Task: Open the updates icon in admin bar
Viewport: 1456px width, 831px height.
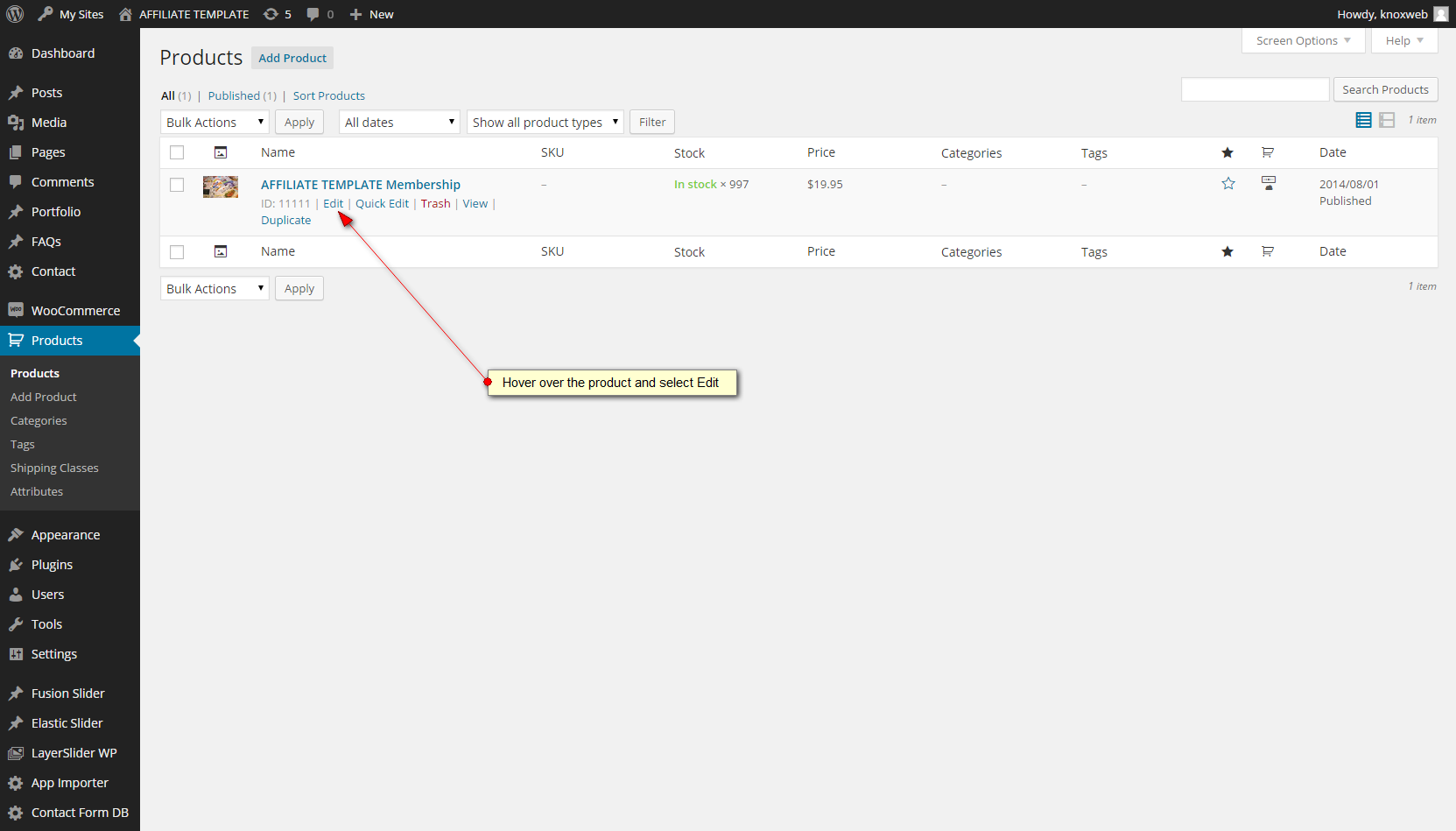Action: [x=271, y=14]
